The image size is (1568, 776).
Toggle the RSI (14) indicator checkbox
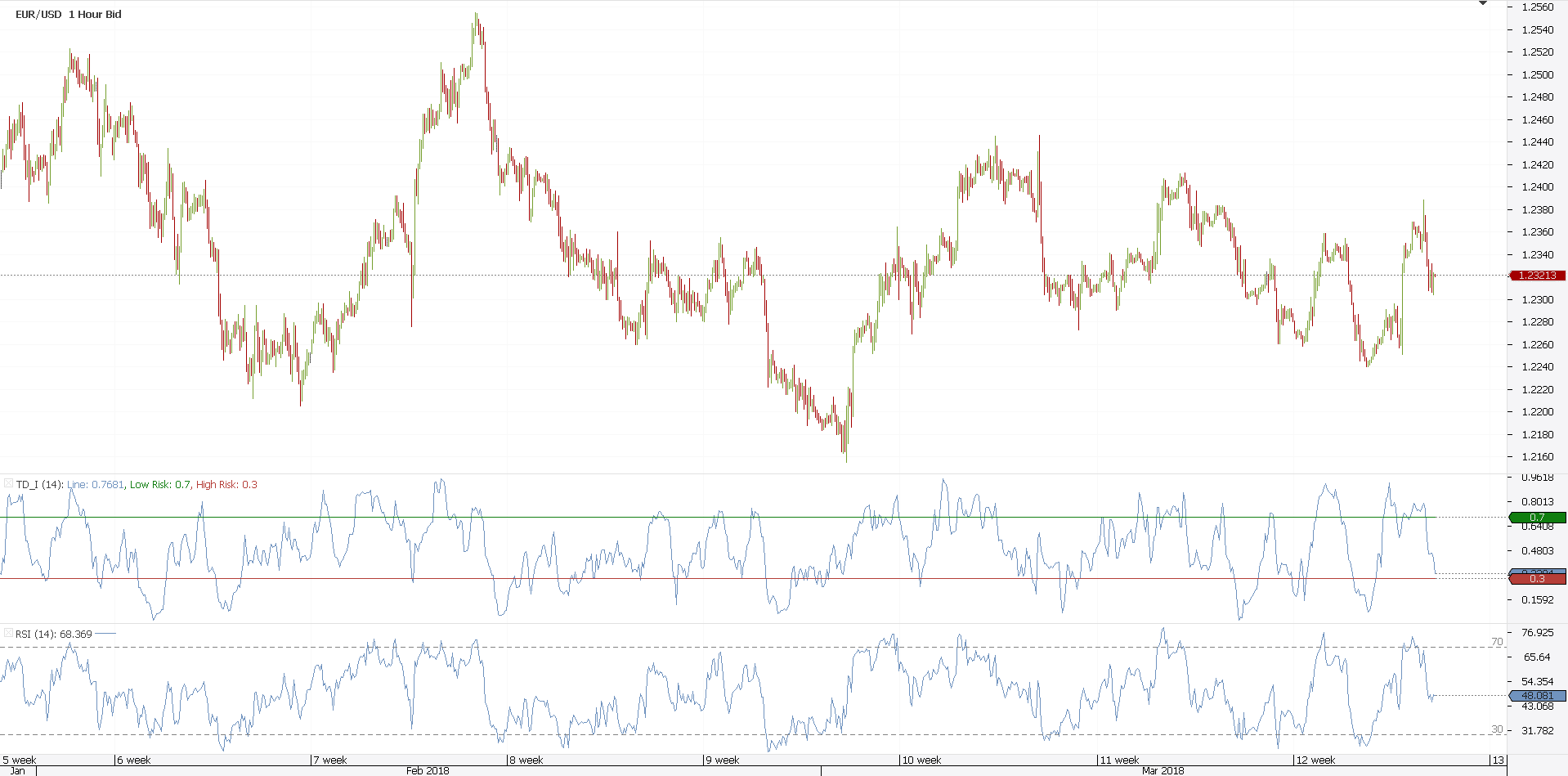(x=8, y=632)
